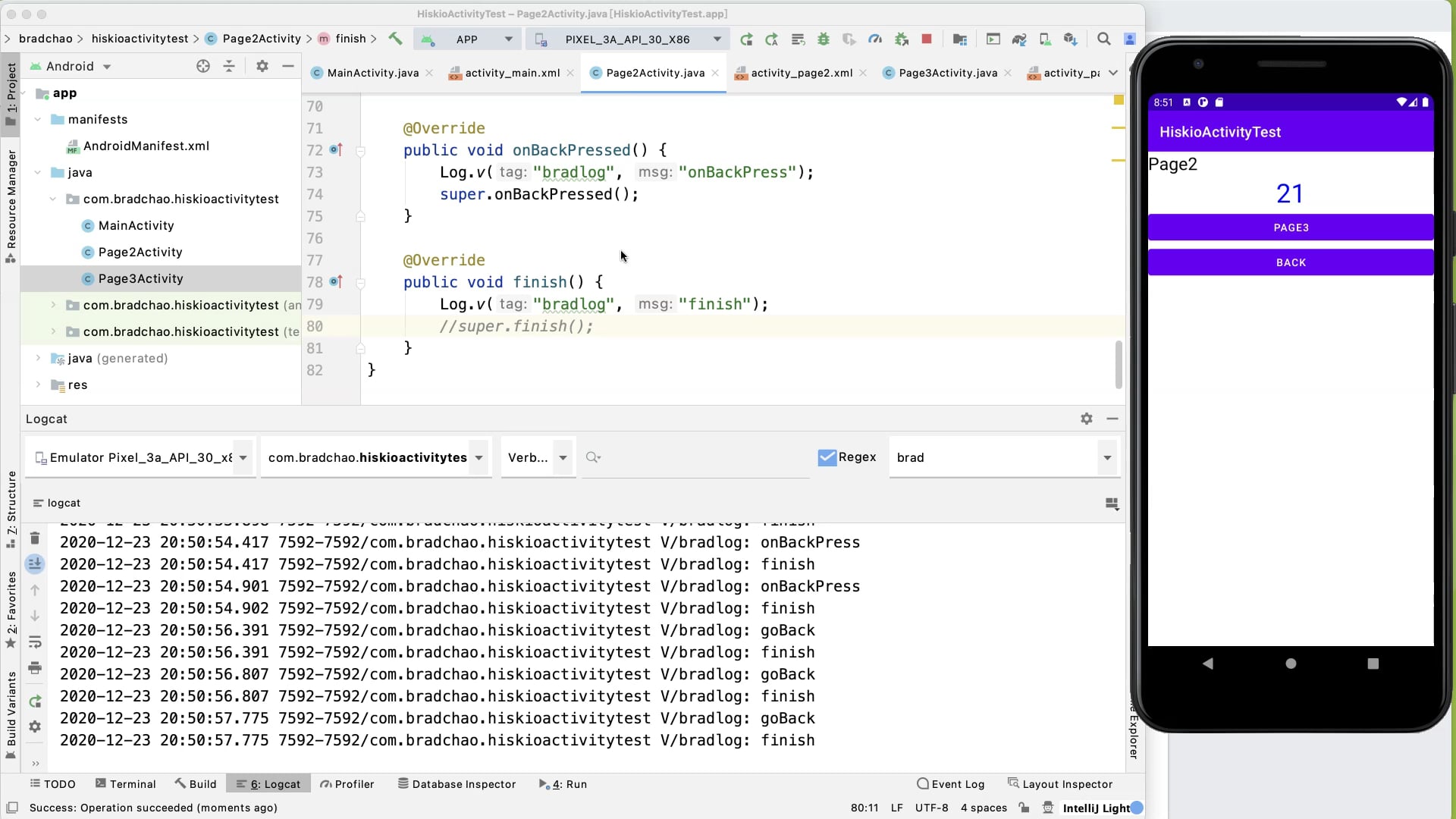The image size is (1456, 819).
Task: Expand the res folder in tree
Action: click(x=38, y=384)
